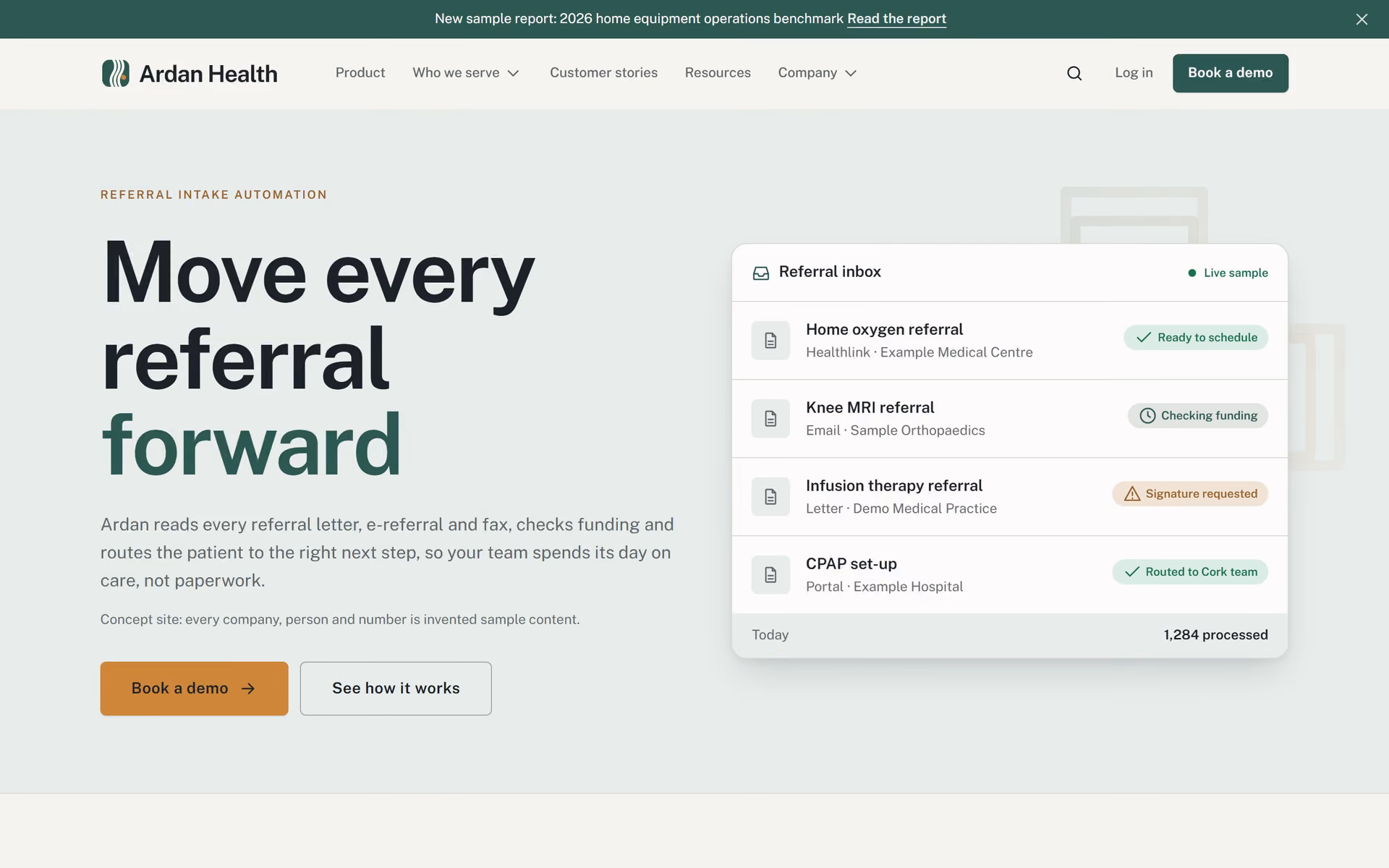The width and height of the screenshot is (1389, 868).
Task: Click the document icon beside Infusion therapy referral
Action: pos(770,497)
